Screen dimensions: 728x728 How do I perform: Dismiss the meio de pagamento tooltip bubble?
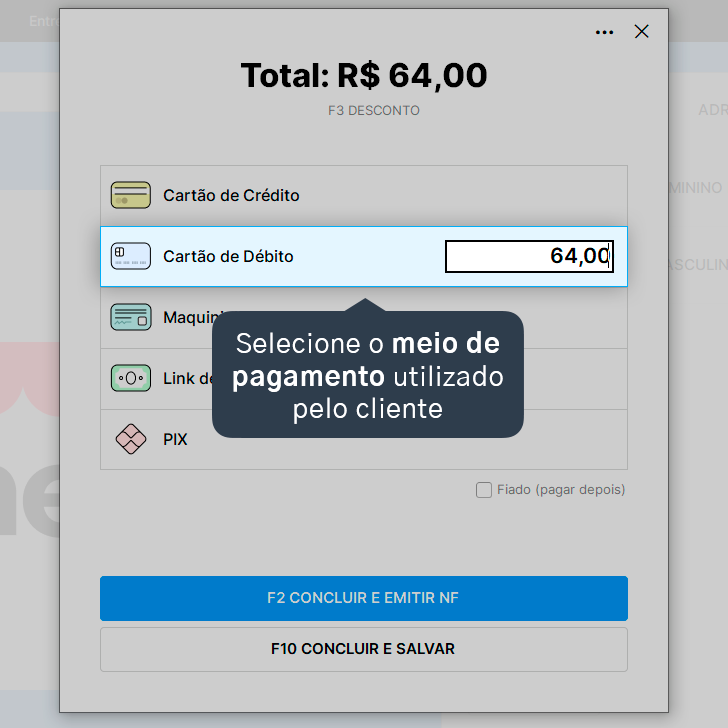pos(367,374)
